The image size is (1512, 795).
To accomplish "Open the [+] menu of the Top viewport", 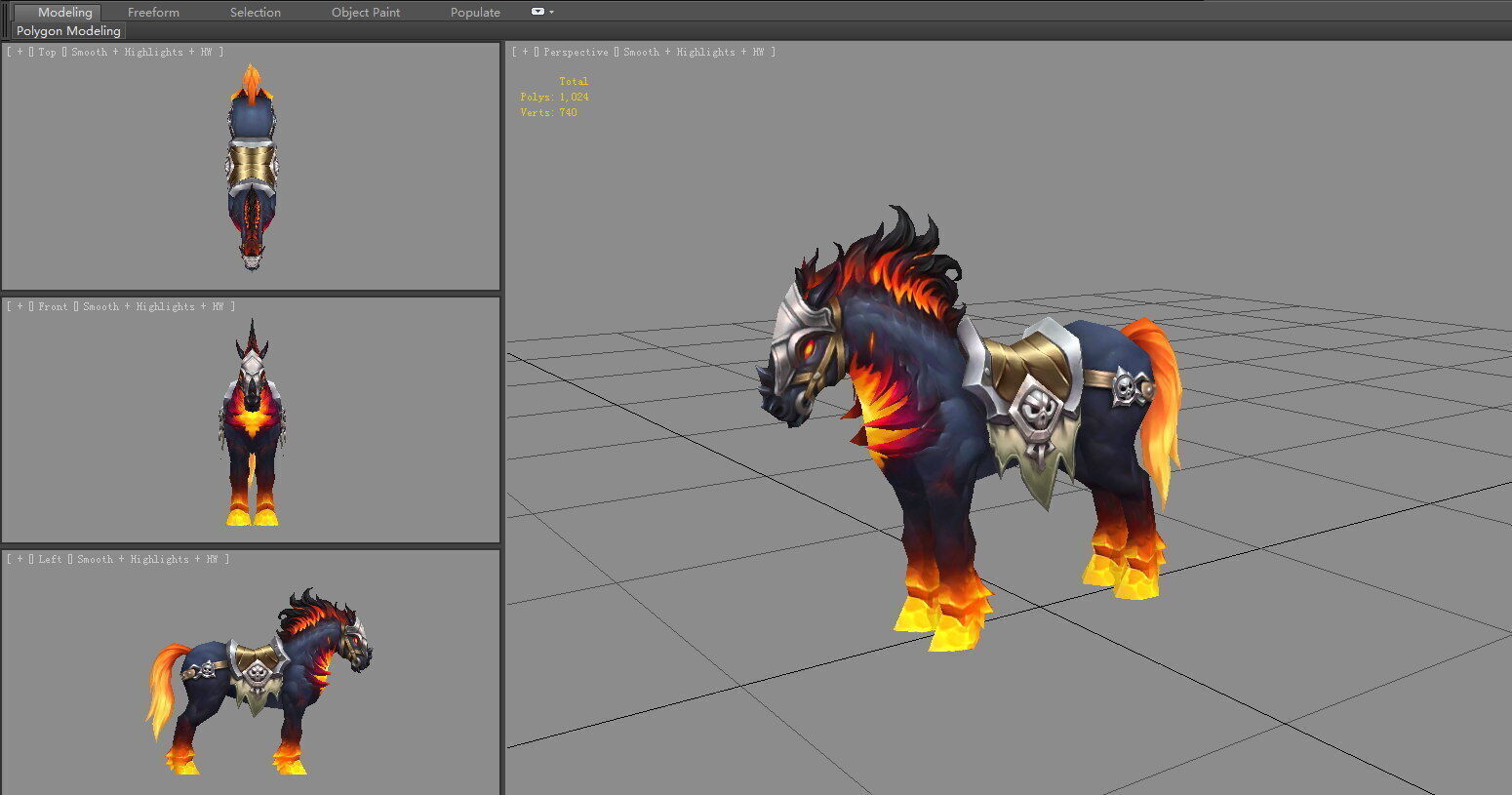I will point(20,52).
